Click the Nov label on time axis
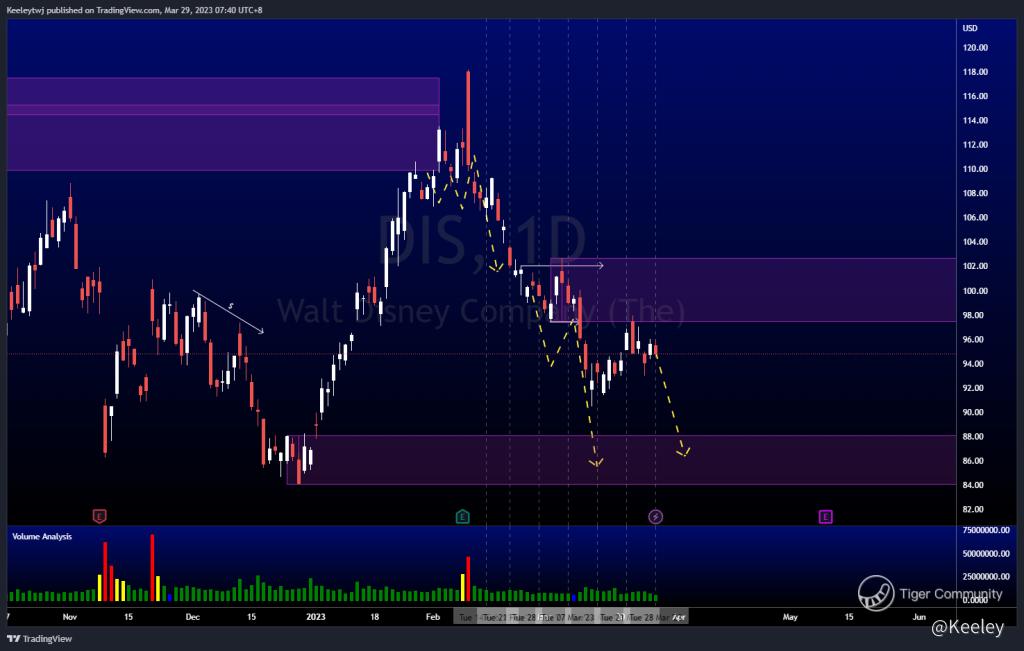1024x651 pixels. tap(70, 616)
